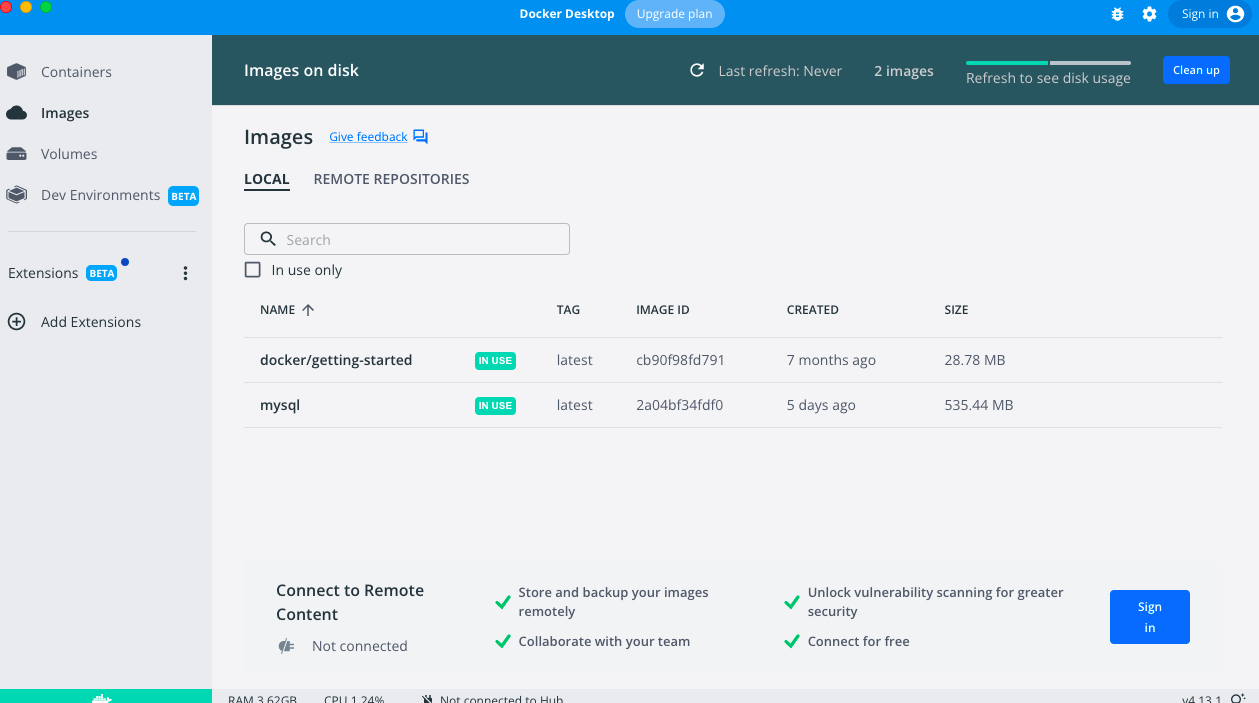Viewport: 1259px width, 703px height.
Task: Focus the image Search field
Action: 407,239
